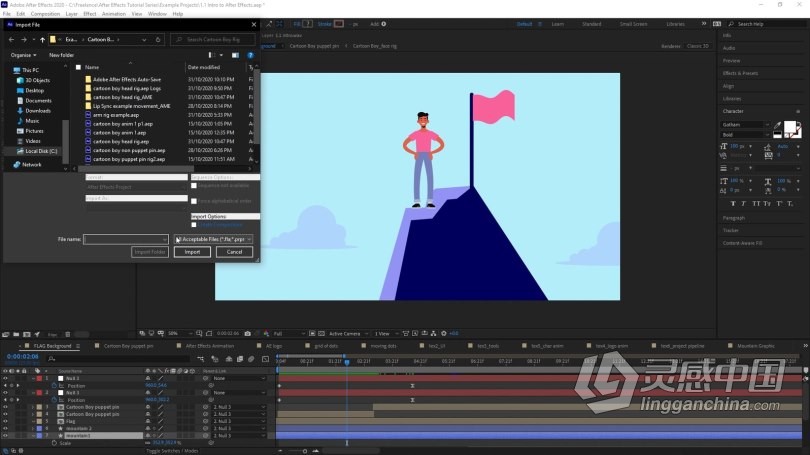Open the eyedropper in Character panel

click(x=777, y=125)
